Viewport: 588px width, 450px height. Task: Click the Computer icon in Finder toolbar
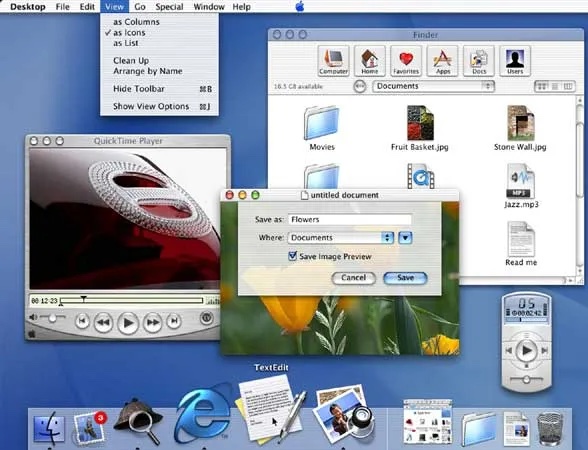[x=333, y=61]
